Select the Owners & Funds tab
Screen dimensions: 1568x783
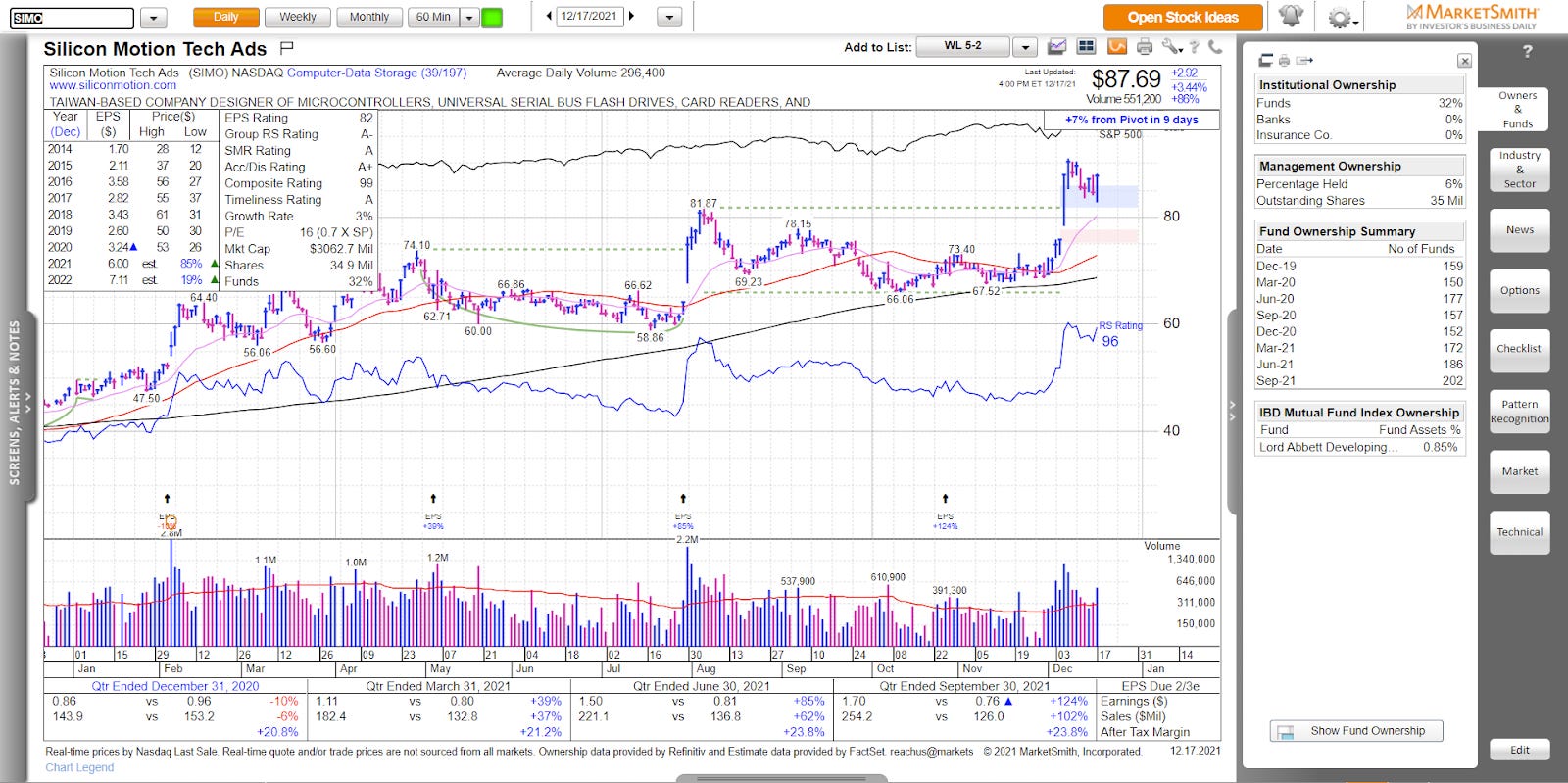coord(1518,110)
